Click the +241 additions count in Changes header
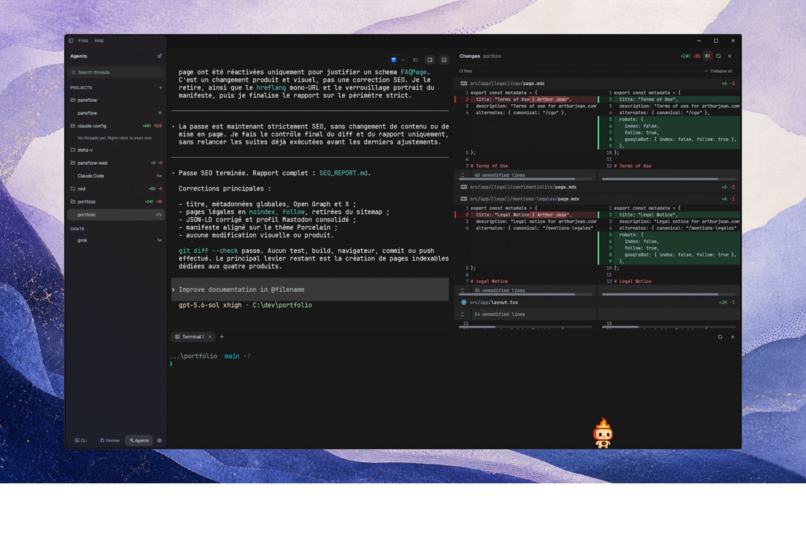Image resolution: width=806 pixels, height=537 pixels. click(685, 56)
